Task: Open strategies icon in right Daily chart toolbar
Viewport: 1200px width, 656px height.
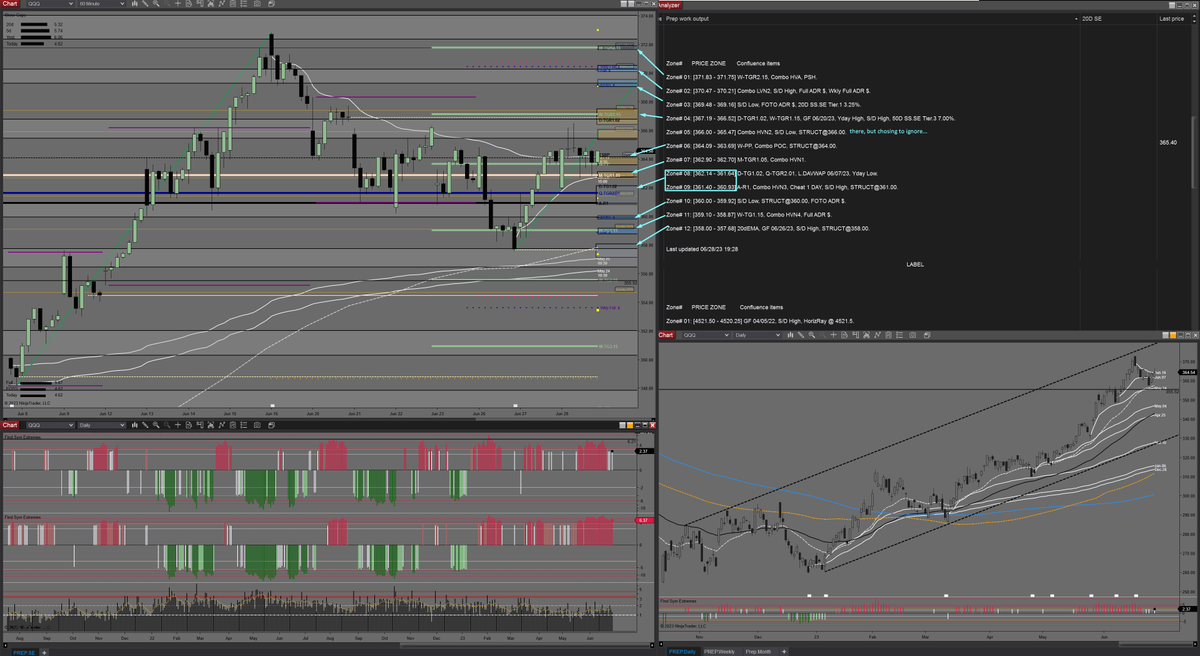Action: click(888, 336)
